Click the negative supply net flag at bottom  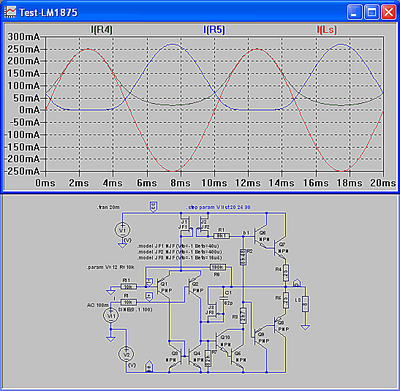(149, 366)
